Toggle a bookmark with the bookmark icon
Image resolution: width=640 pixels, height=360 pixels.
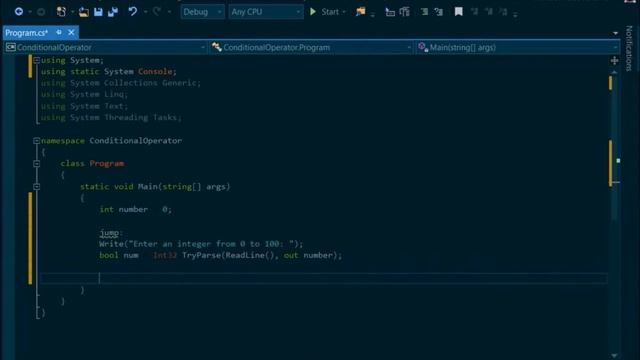(x=459, y=12)
